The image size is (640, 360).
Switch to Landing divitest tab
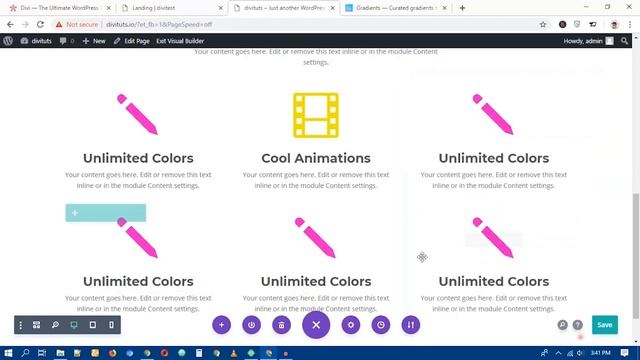tap(171, 8)
